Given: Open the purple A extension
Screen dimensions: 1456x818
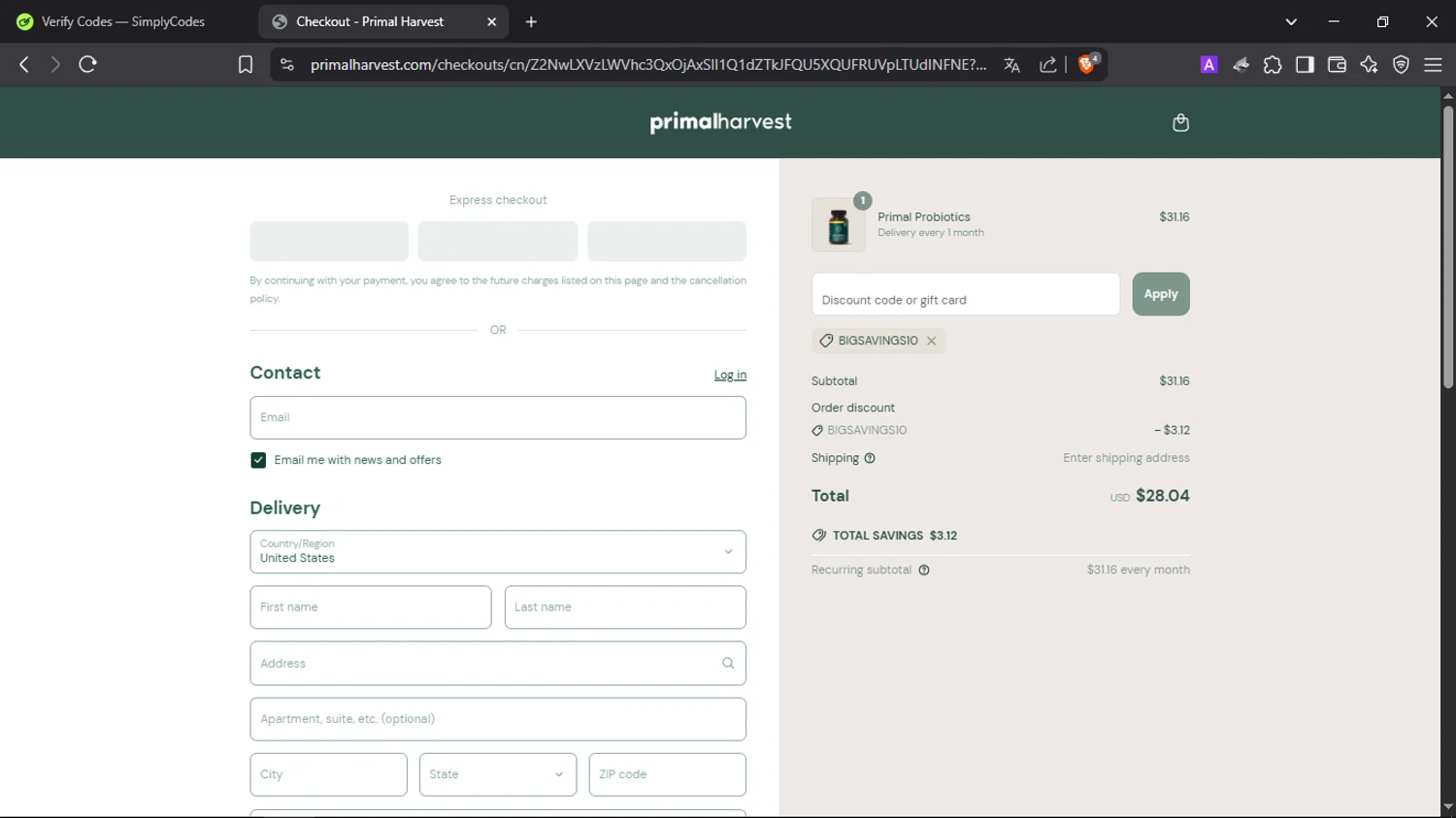Looking at the screenshot, I should coord(1208,64).
